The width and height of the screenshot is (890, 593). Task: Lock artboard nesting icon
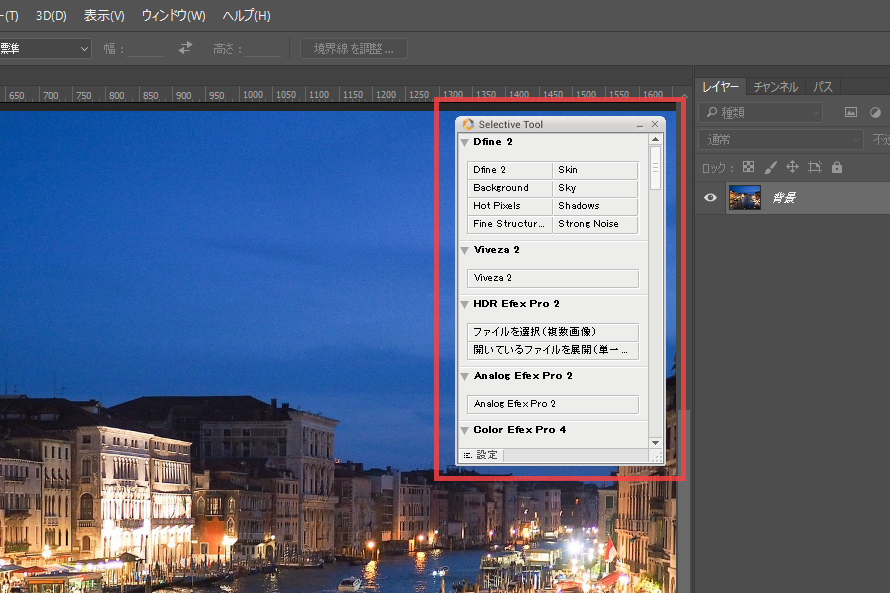815,167
